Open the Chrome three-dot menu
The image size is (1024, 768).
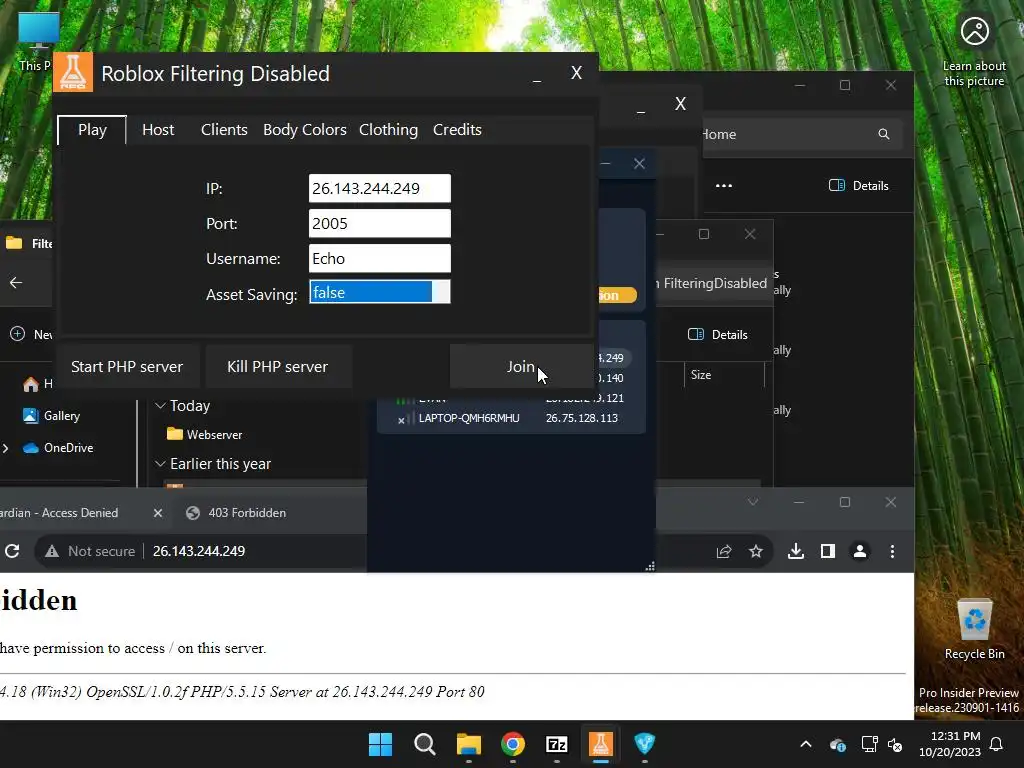[892, 552]
